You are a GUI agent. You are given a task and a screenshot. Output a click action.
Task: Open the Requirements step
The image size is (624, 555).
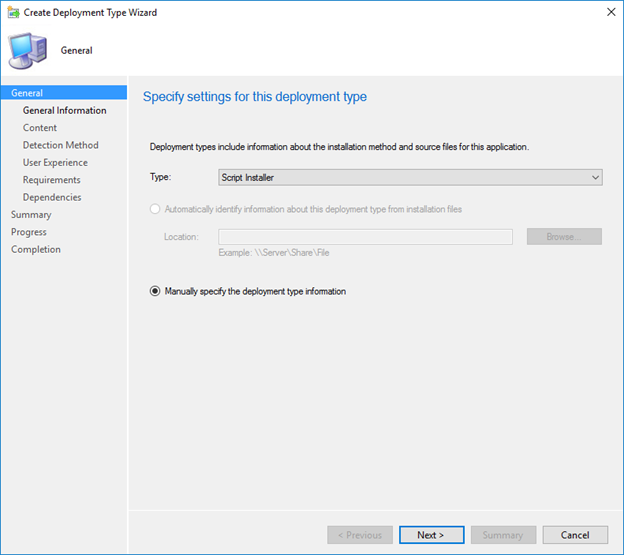click(x=51, y=180)
